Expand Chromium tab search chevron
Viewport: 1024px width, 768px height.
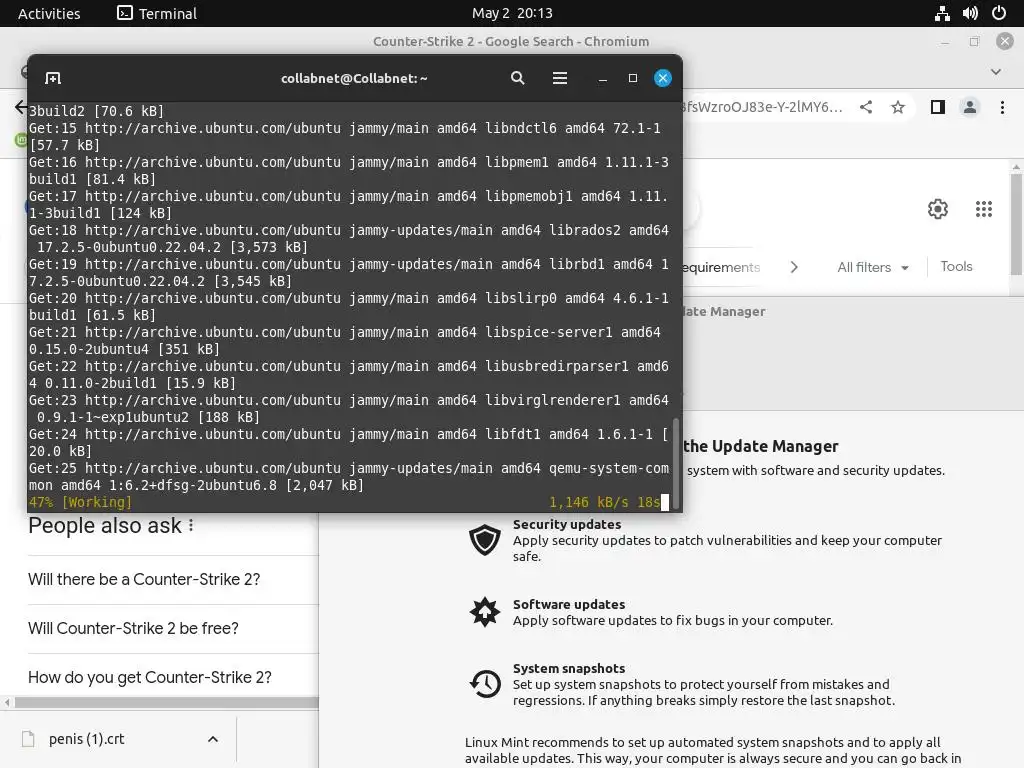pyautogui.click(x=996, y=72)
